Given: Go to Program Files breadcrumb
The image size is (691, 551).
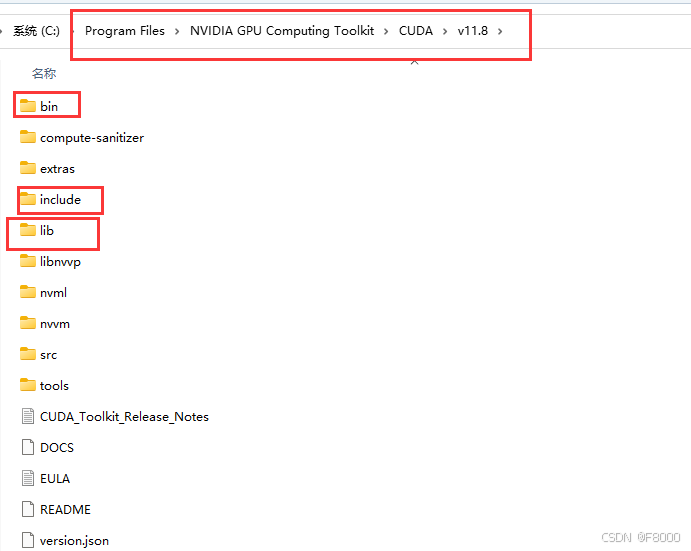Looking at the screenshot, I should coord(125,31).
